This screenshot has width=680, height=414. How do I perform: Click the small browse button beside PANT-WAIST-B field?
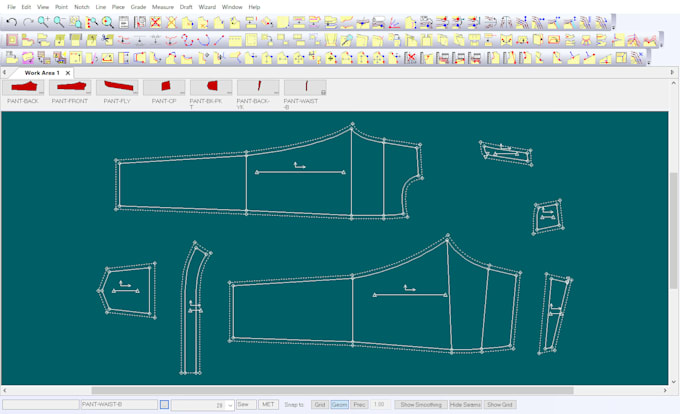click(164, 405)
